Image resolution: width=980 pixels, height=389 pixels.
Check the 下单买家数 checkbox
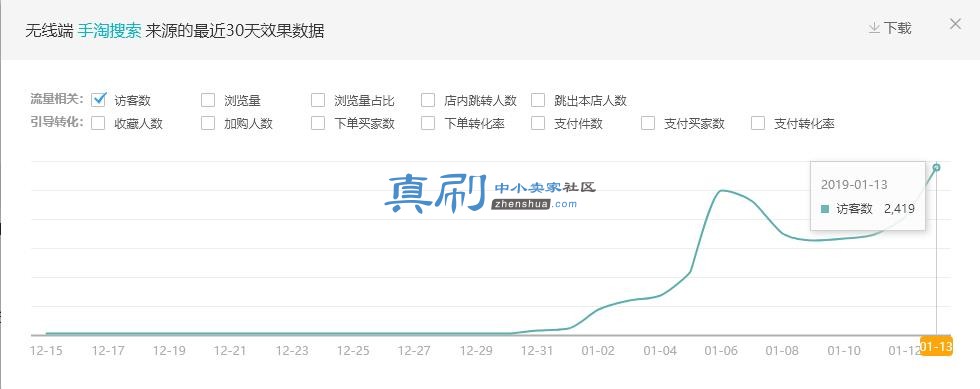tap(318, 123)
